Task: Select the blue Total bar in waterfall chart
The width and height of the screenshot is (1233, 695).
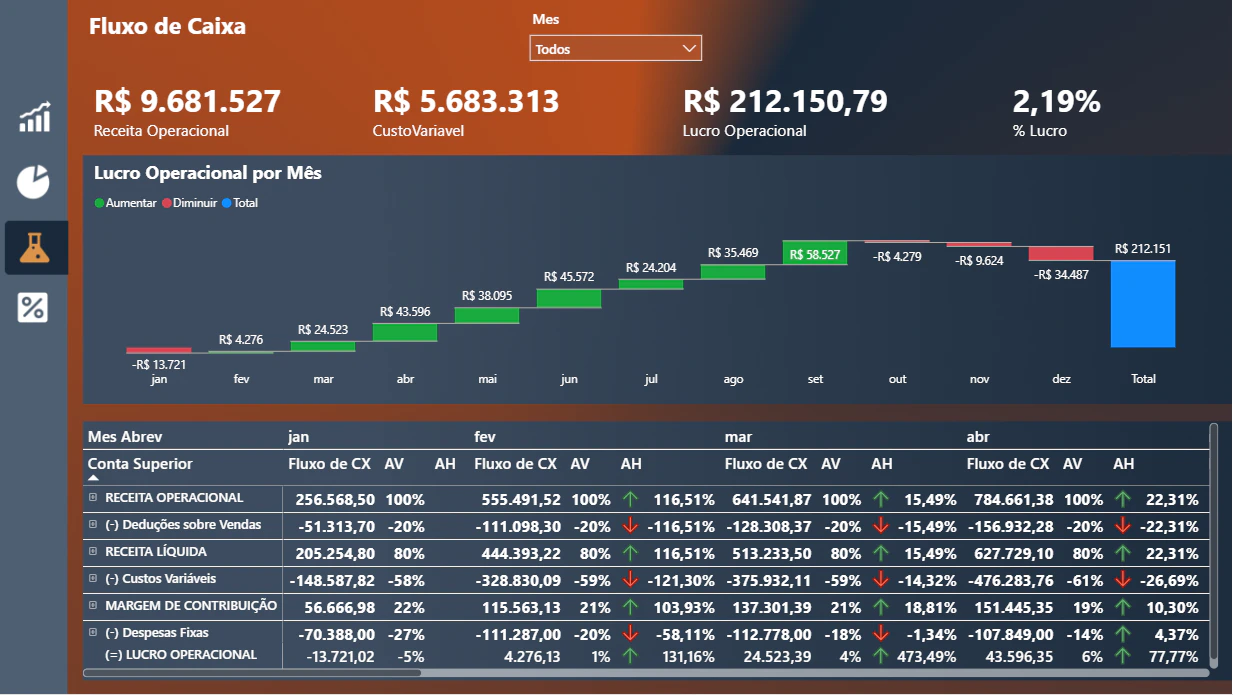Action: click(1143, 304)
